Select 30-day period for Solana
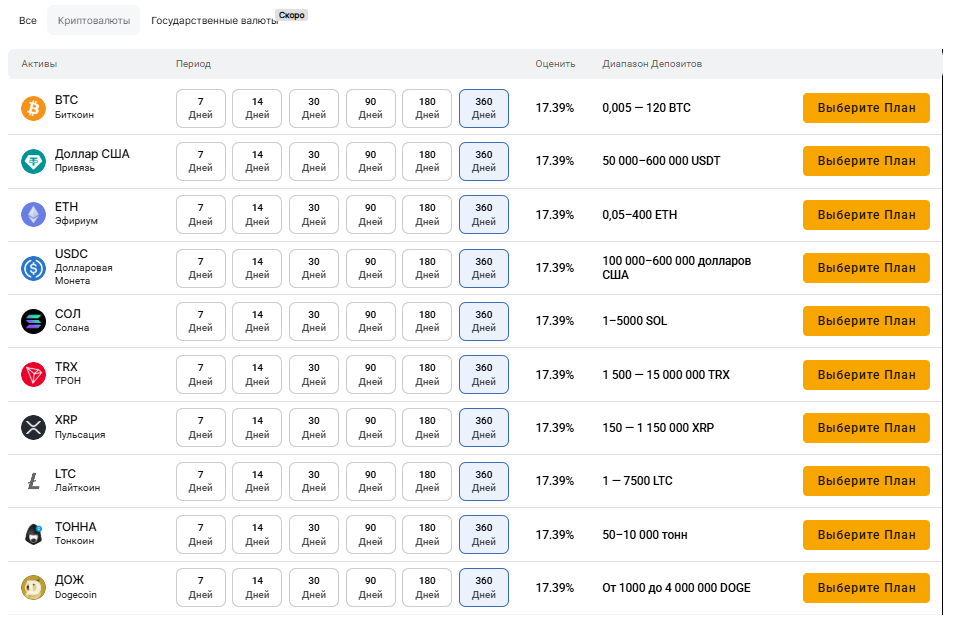 314,321
